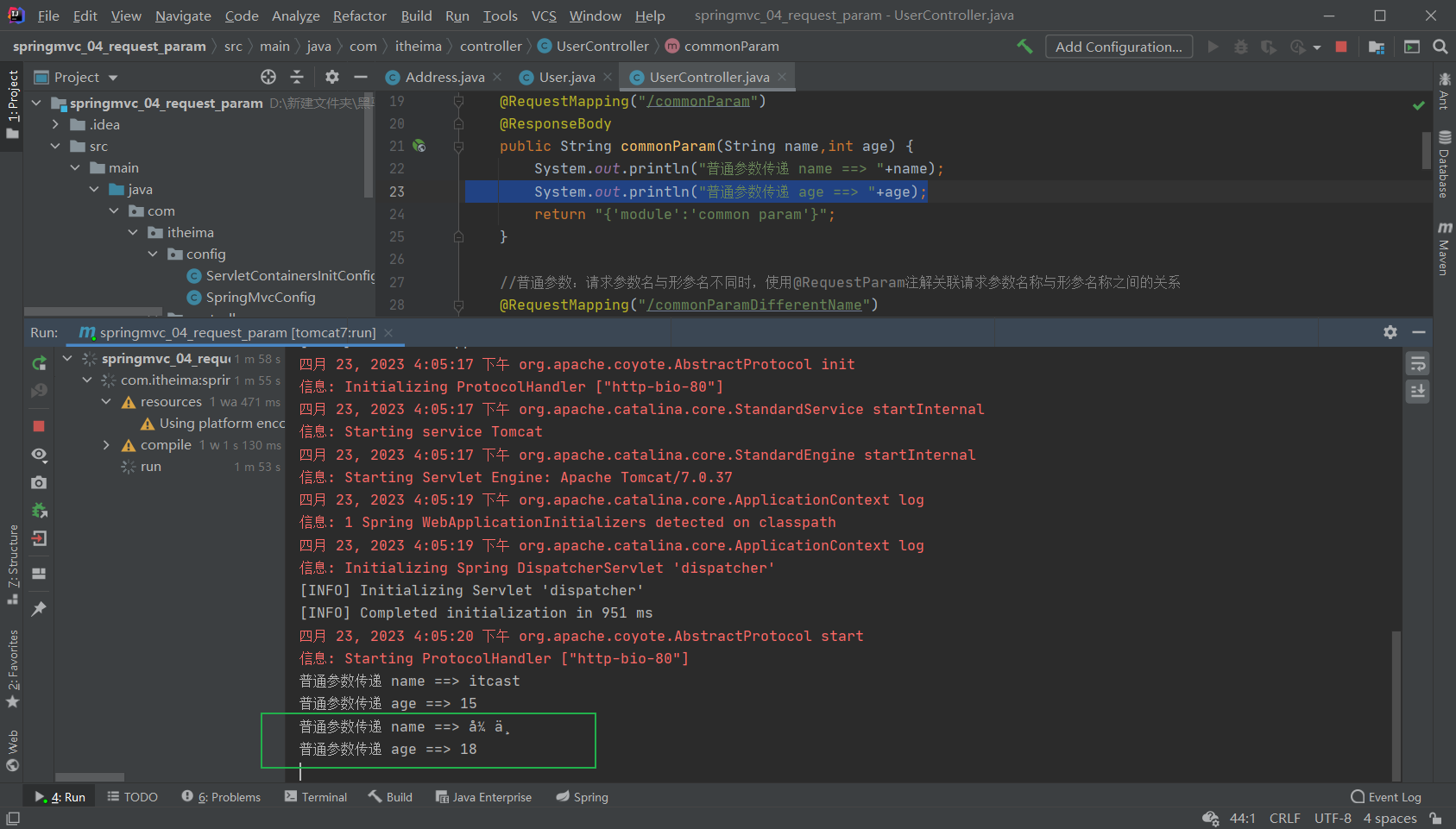1456x829 pixels.
Task: Toggle the Project tool window sidebar button
Action: [12, 104]
